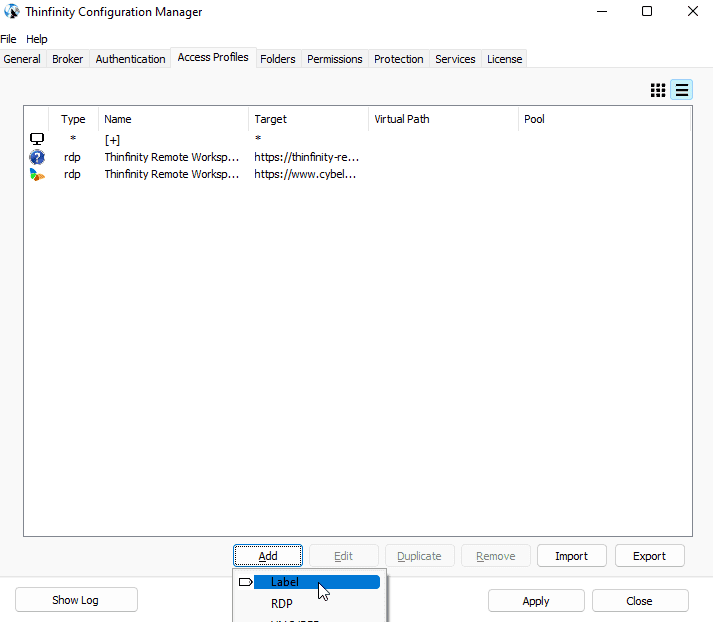Image resolution: width=713 pixels, height=622 pixels.
Task: Click the Pool column header
Action: tap(604, 119)
